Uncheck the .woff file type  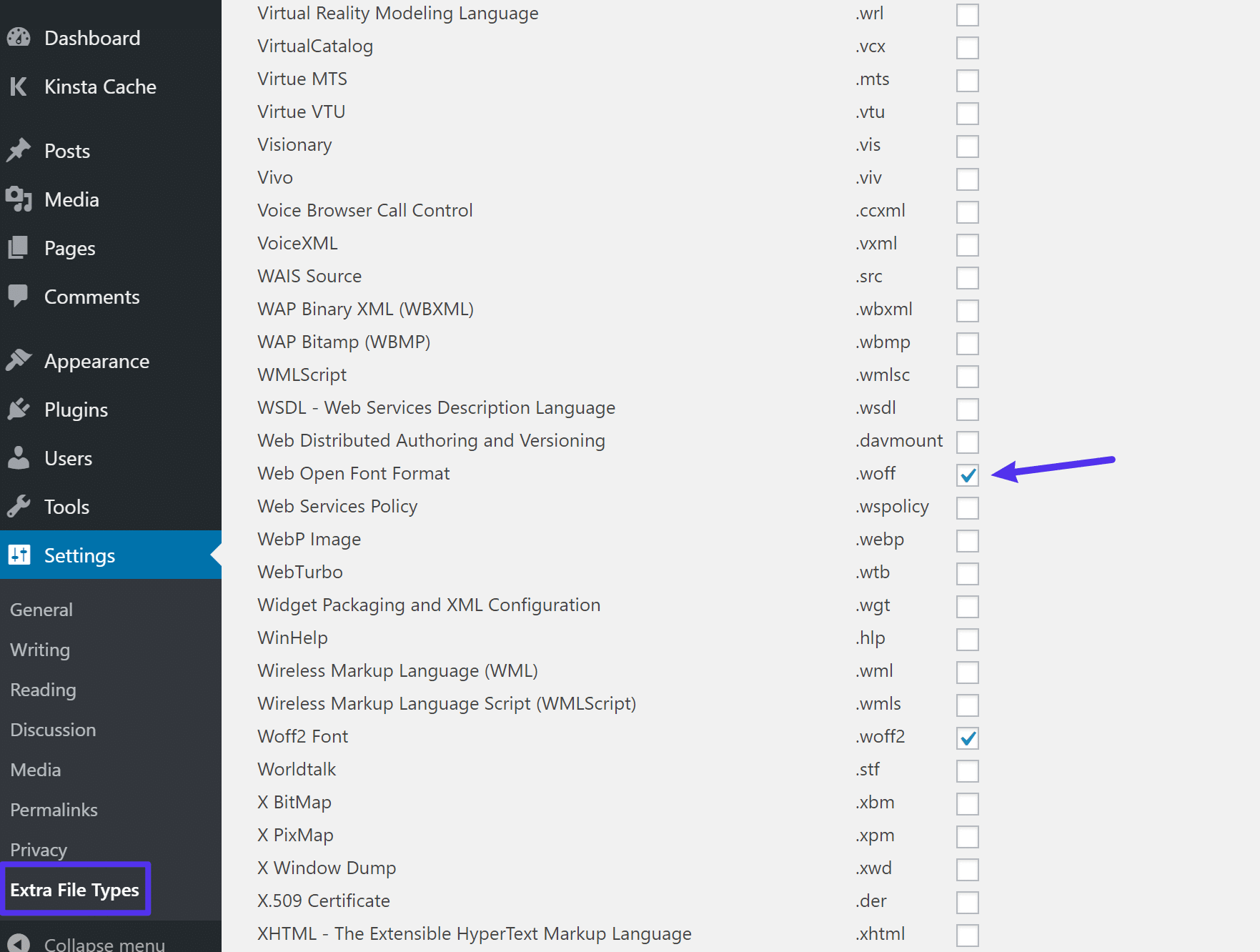click(967, 475)
